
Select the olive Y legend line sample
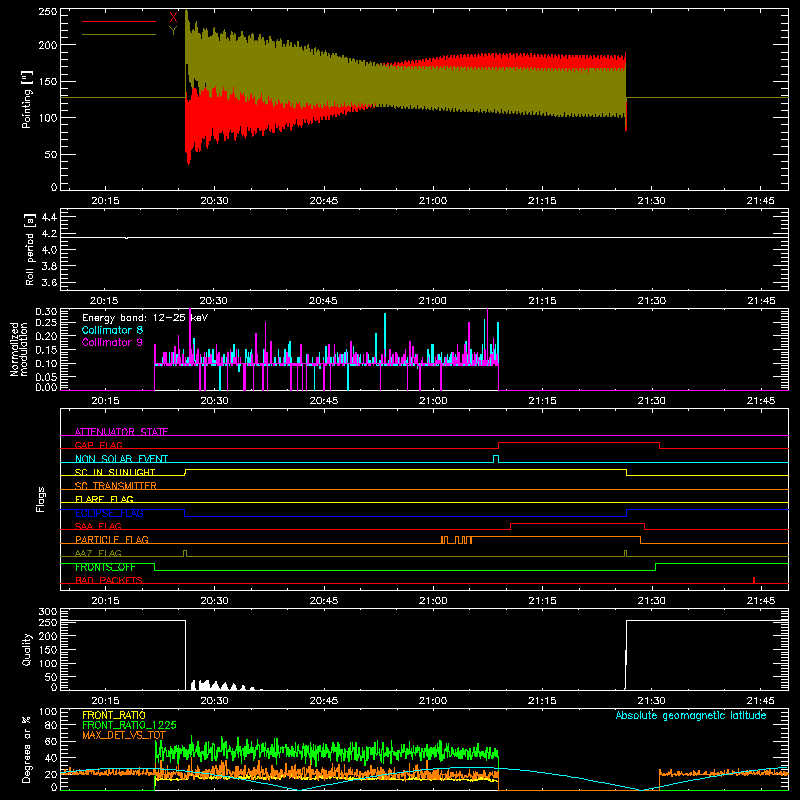119,34
